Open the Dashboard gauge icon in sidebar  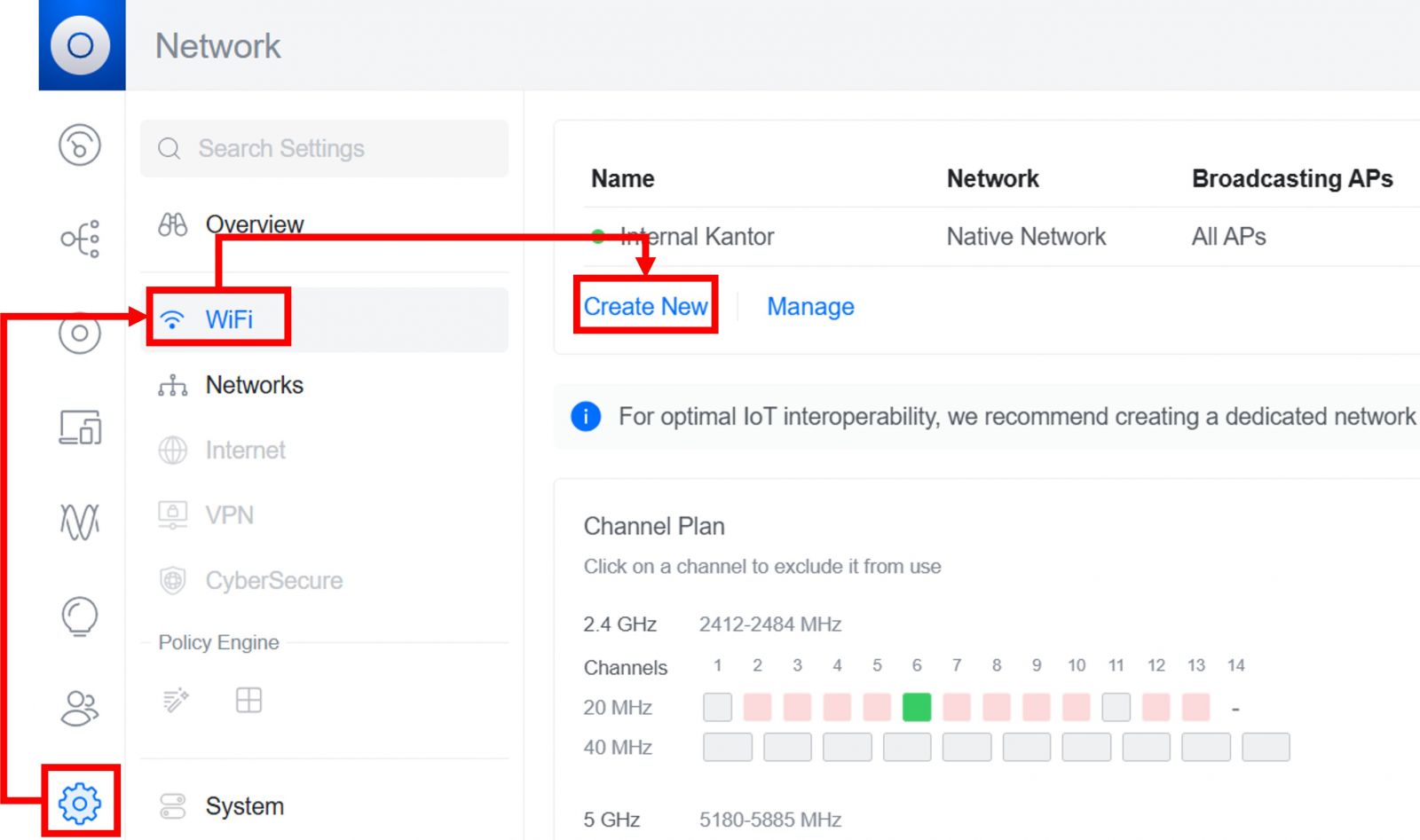[x=80, y=145]
